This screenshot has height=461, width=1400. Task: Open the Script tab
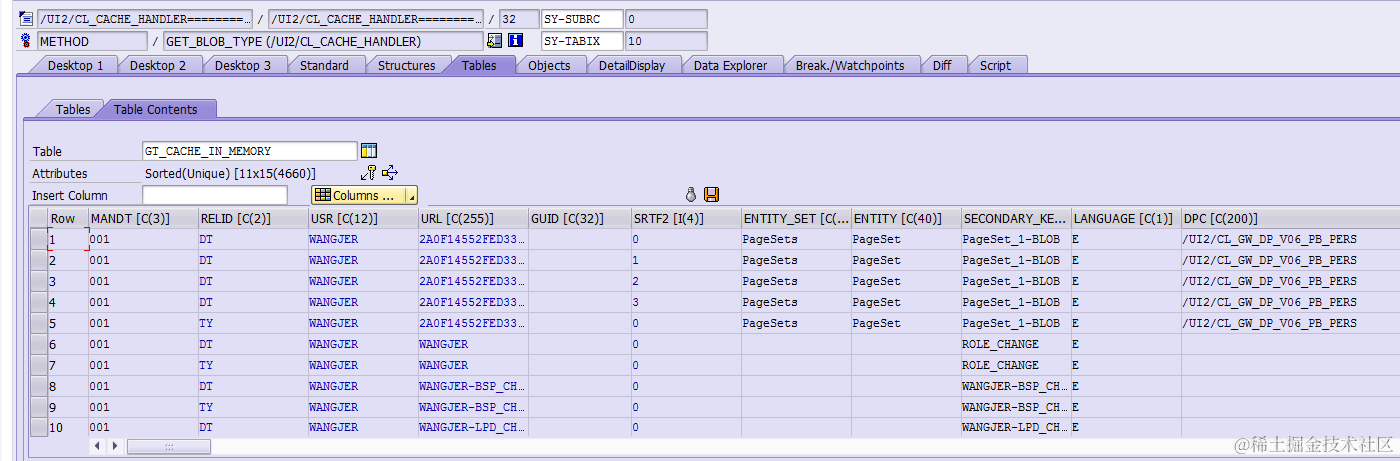tap(995, 65)
